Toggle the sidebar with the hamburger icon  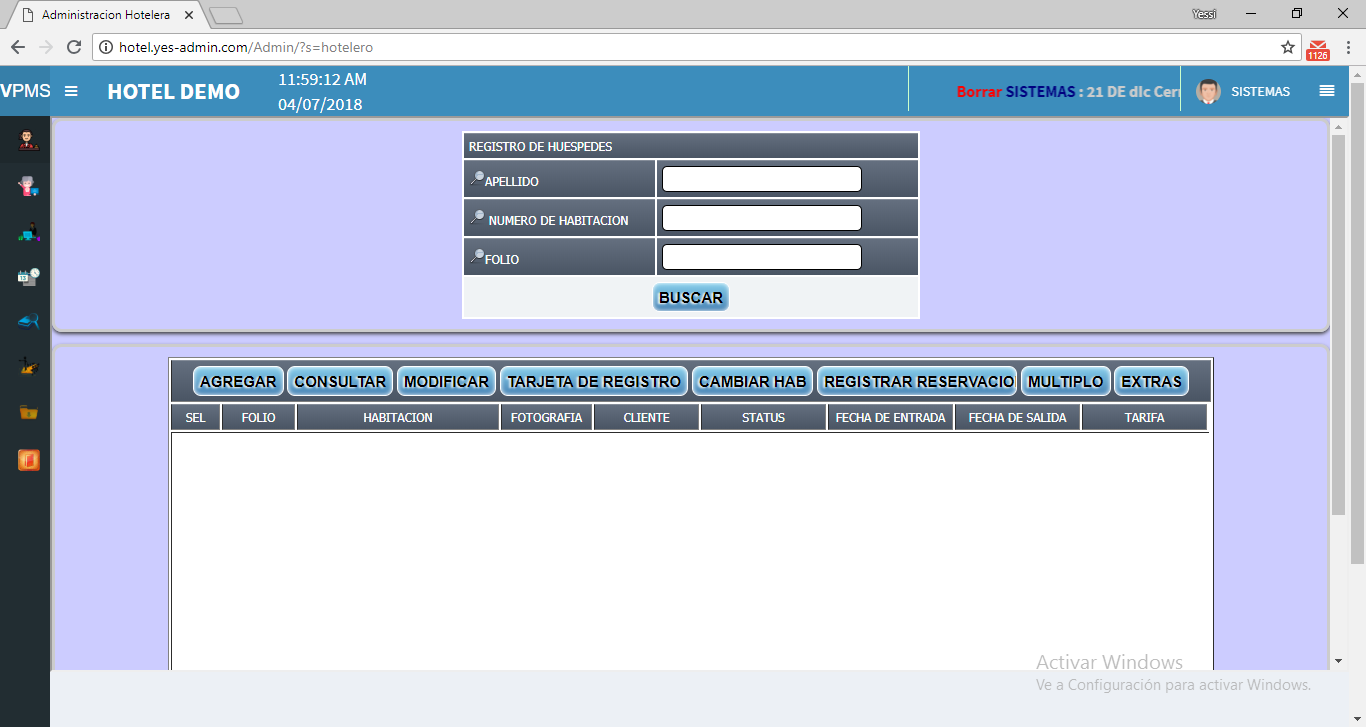click(71, 91)
